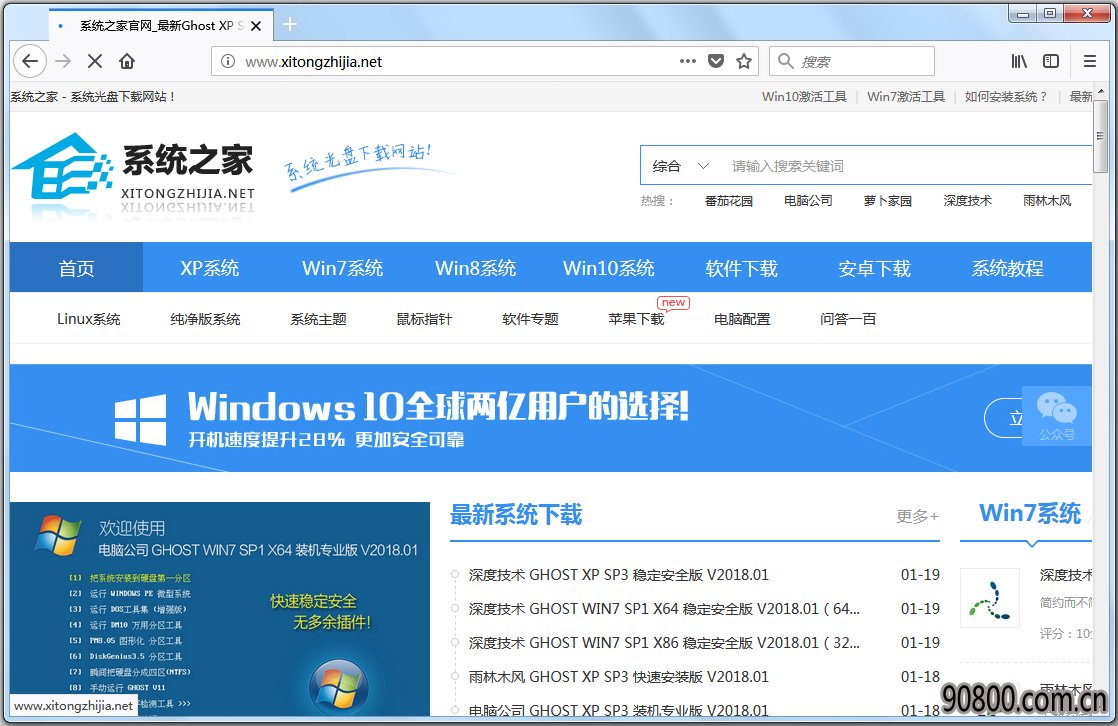1118x726 pixels.
Task: Click the Win7激活工具 top link
Action: [906, 96]
